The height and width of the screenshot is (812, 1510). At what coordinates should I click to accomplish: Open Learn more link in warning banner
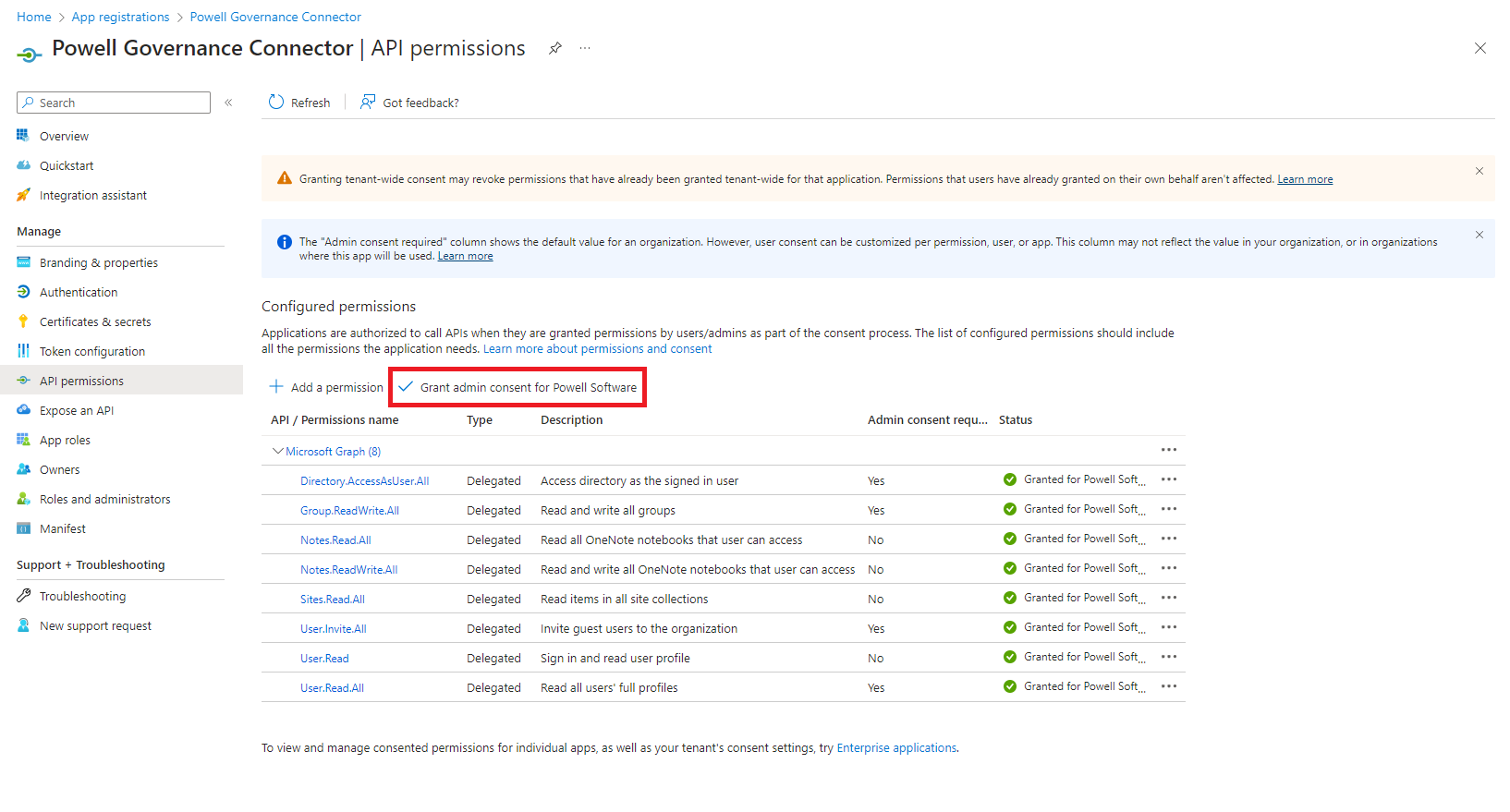(1305, 179)
